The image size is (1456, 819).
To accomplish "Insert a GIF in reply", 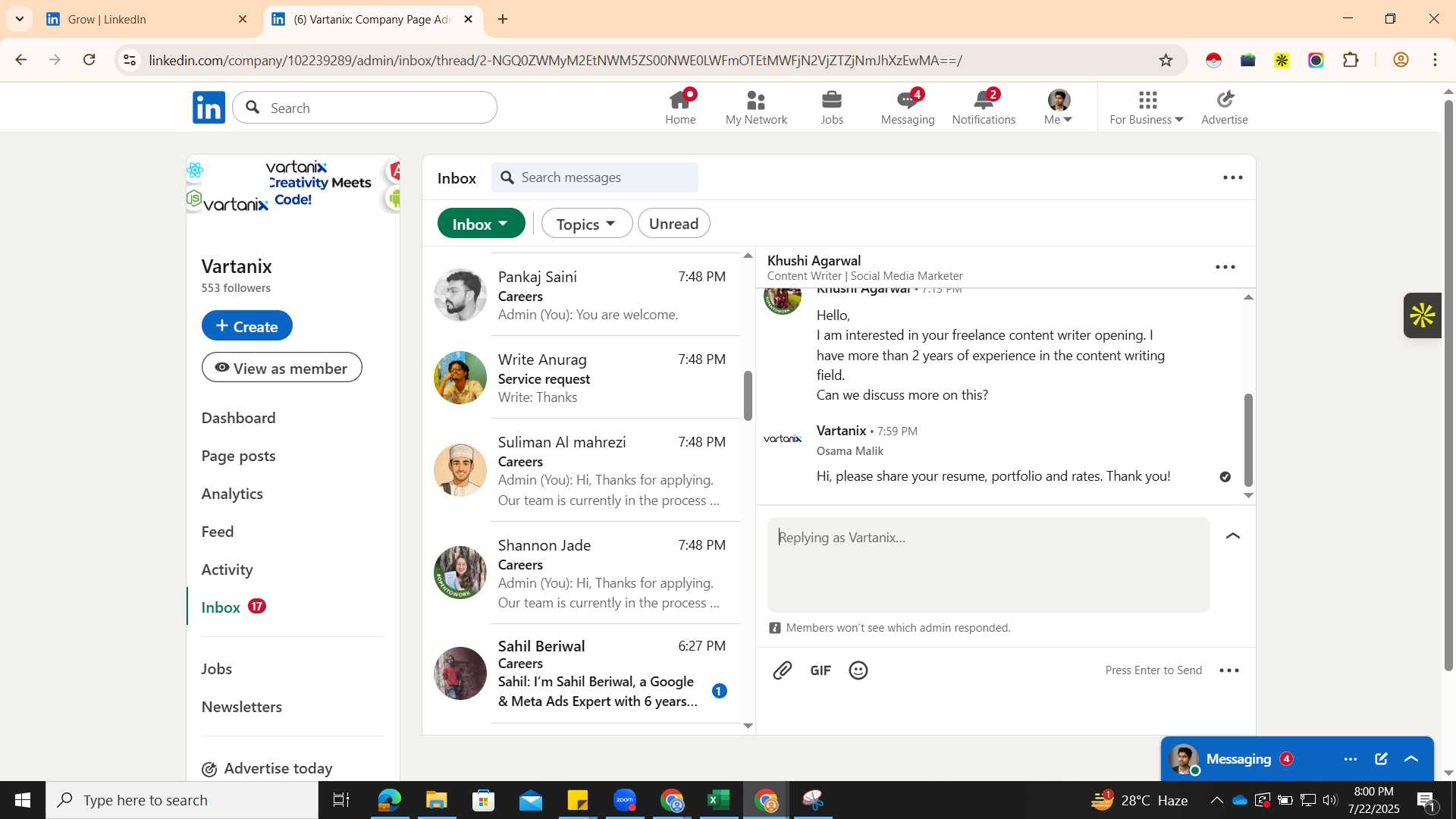I will click(821, 670).
